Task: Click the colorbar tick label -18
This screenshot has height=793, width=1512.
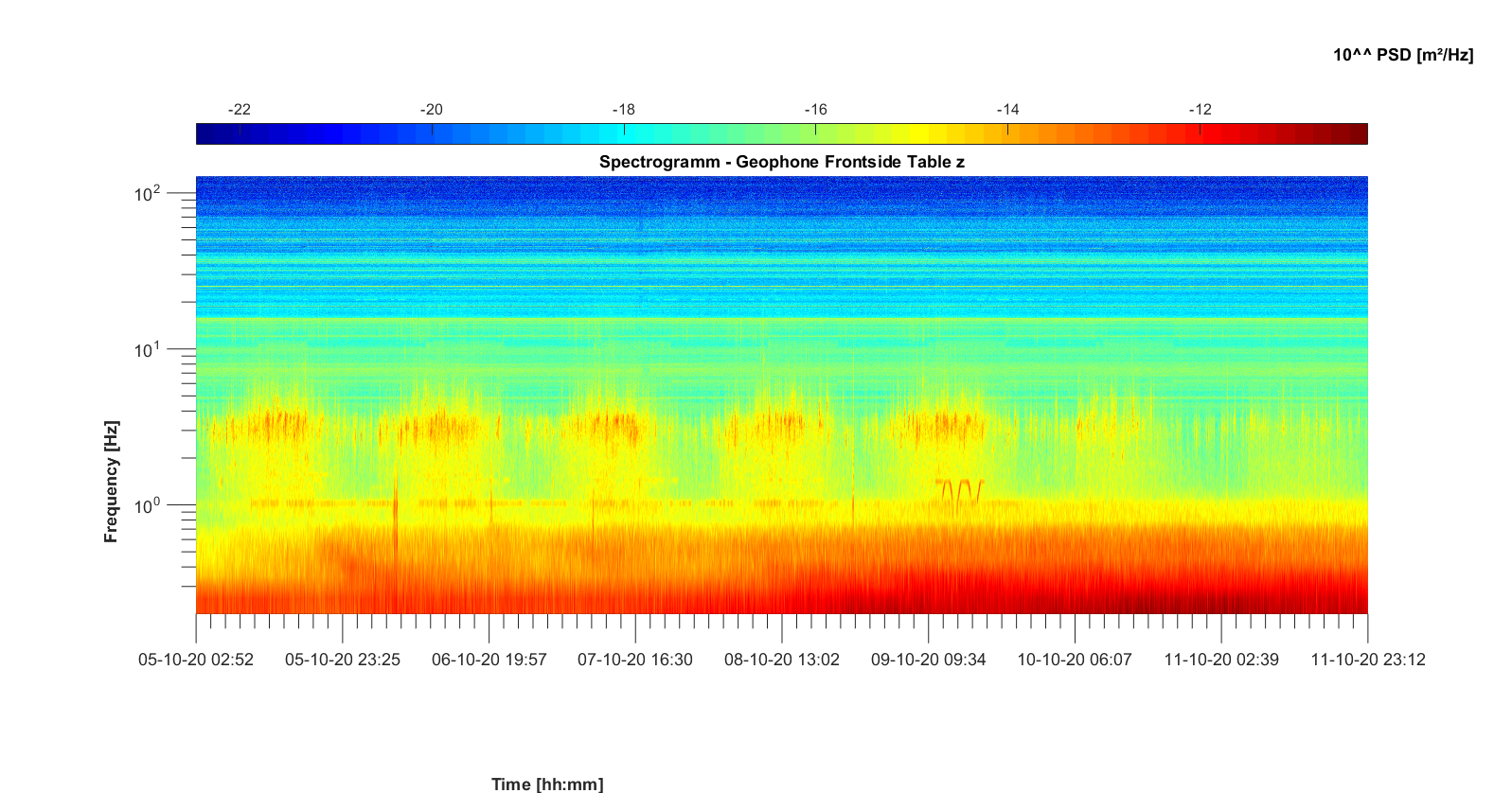Action: [x=624, y=110]
